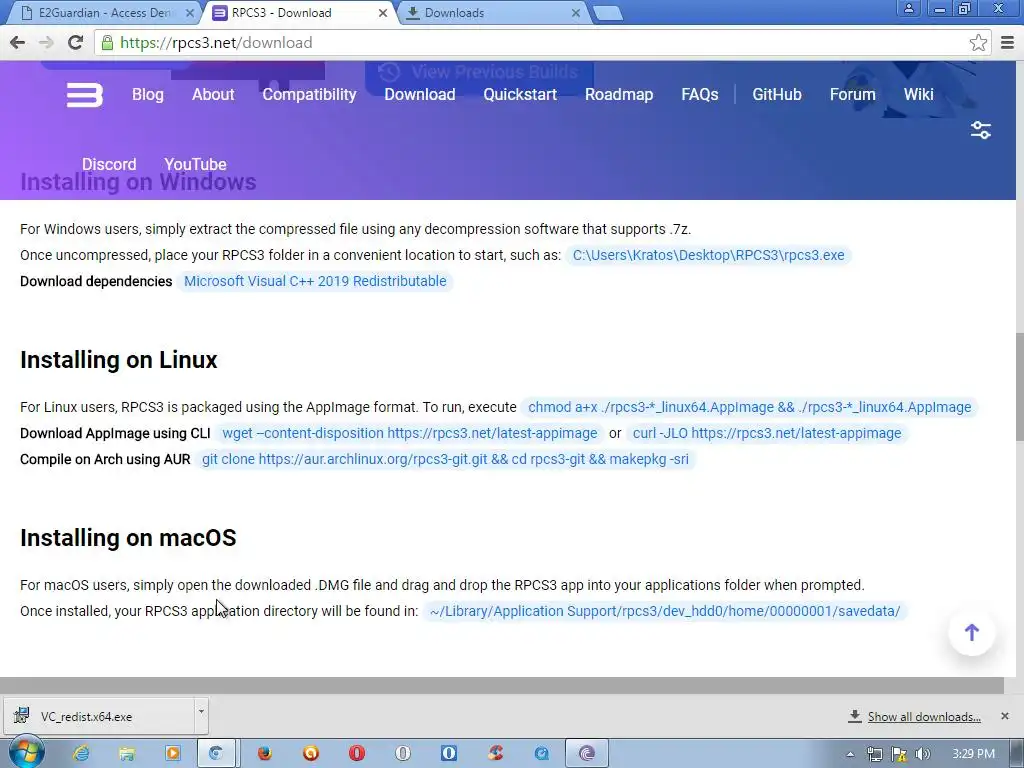
Task: Open the Compatibility page
Action: pos(310,95)
